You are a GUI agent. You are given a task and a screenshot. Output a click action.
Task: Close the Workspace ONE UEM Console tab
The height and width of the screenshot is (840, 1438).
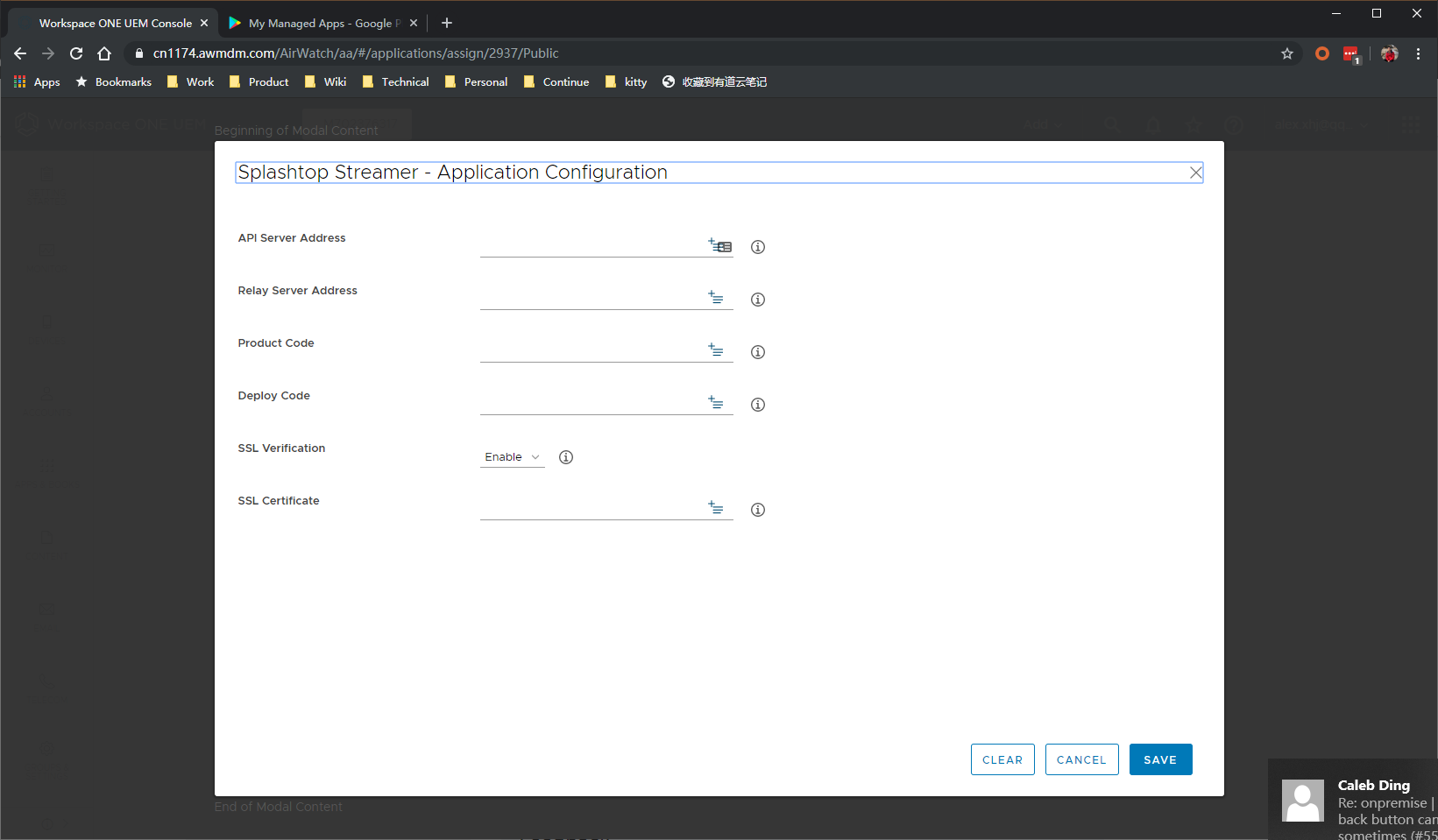204,23
